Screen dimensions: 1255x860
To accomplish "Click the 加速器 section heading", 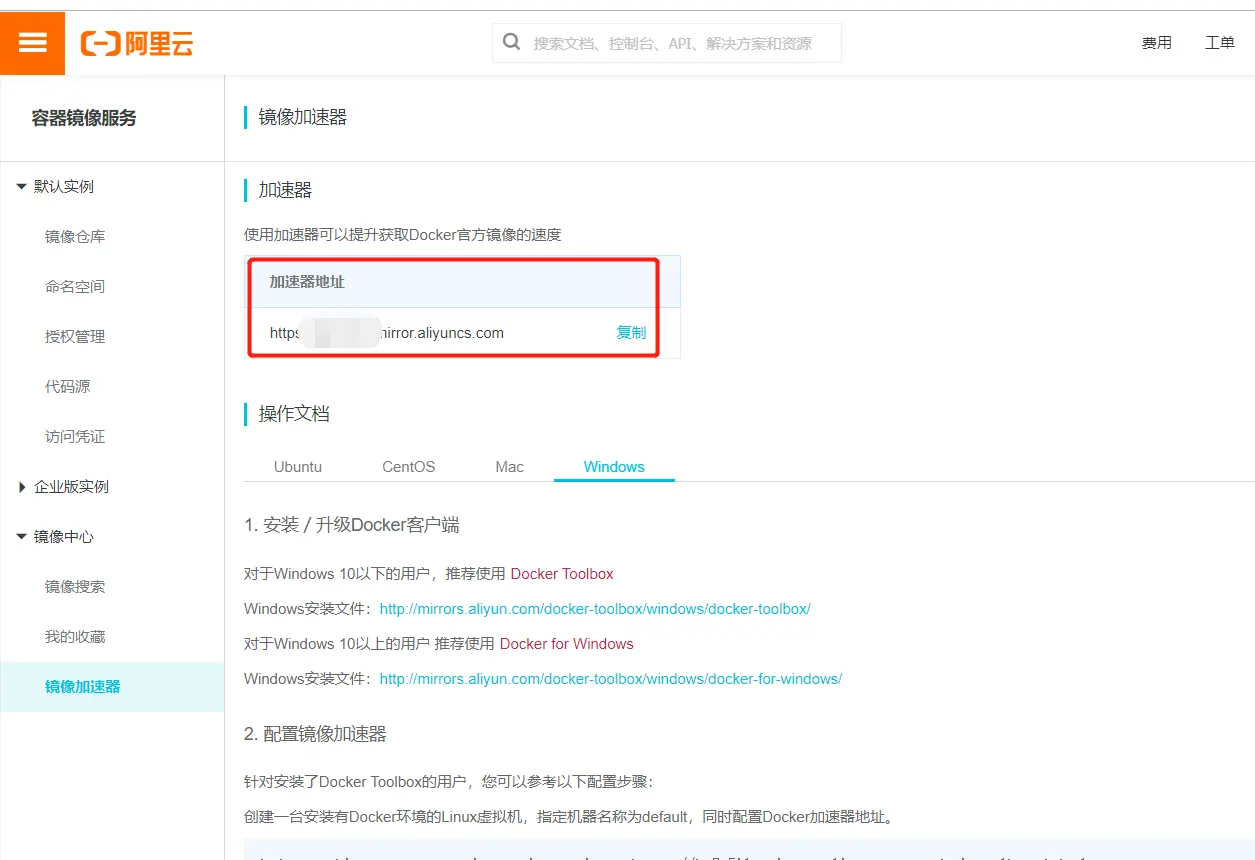I will (x=285, y=190).
